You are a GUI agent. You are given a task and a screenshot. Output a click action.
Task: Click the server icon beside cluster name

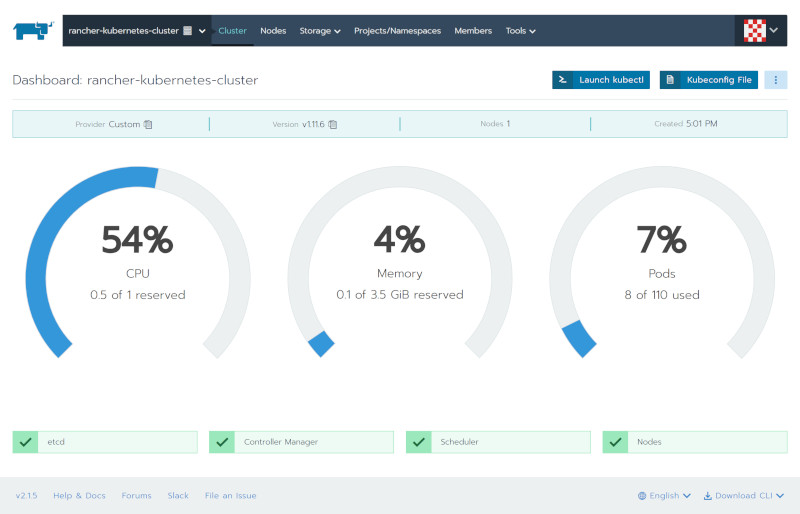188,31
